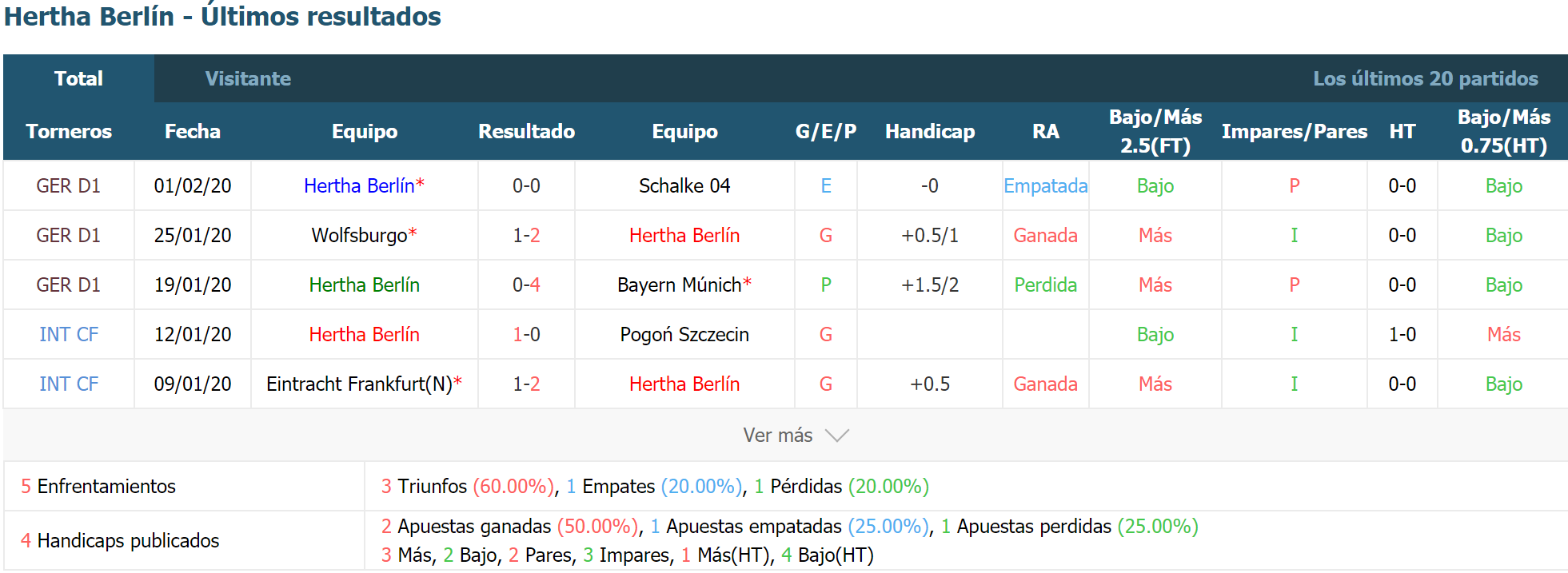Click the Impares/Pares column header

(x=1295, y=131)
